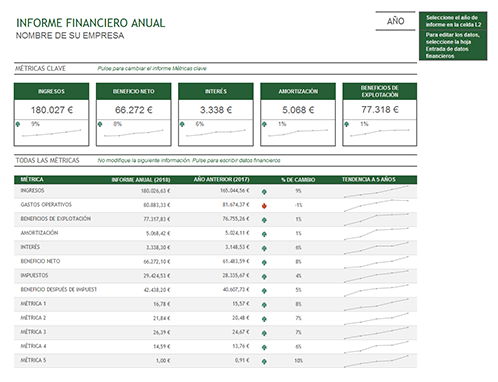Click the up arrow in INTERÉS table row
Viewport: 498px width, 382px height.
(264, 248)
